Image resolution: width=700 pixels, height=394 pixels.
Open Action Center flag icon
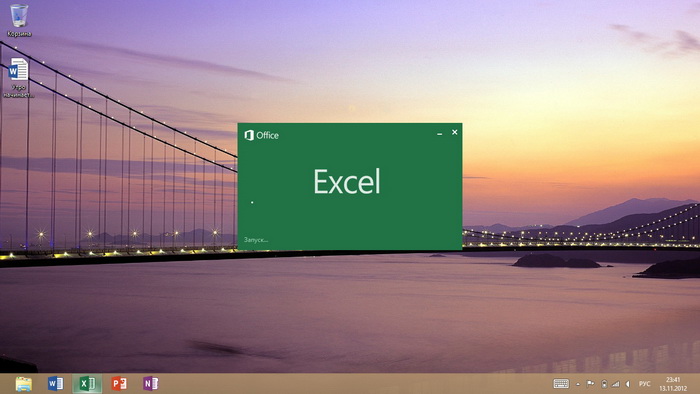tap(590, 384)
